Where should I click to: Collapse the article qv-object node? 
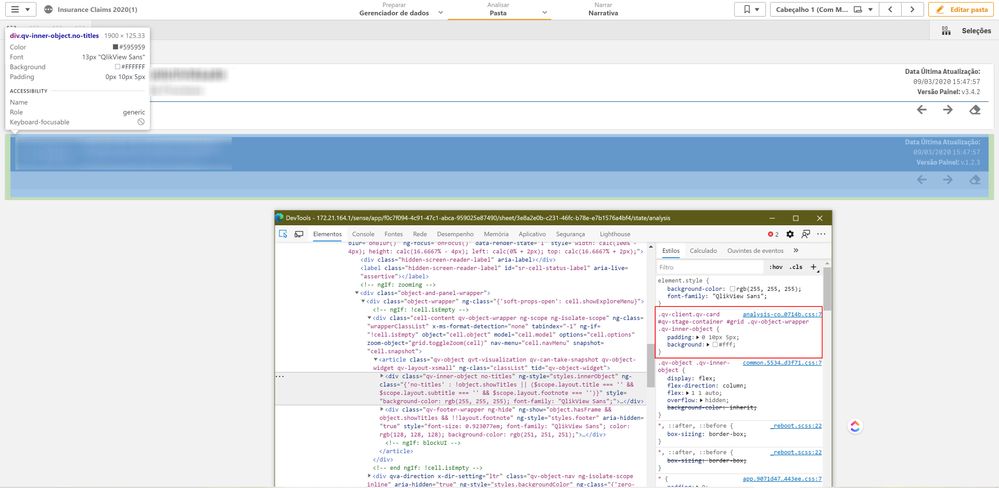375,359
